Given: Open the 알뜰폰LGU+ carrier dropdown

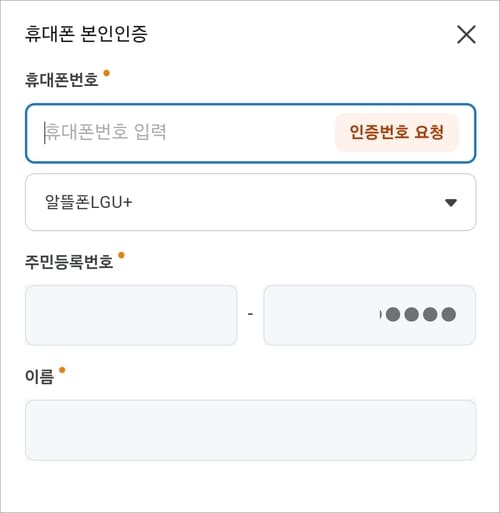Looking at the screenshot, I should (x=250, y=202).
